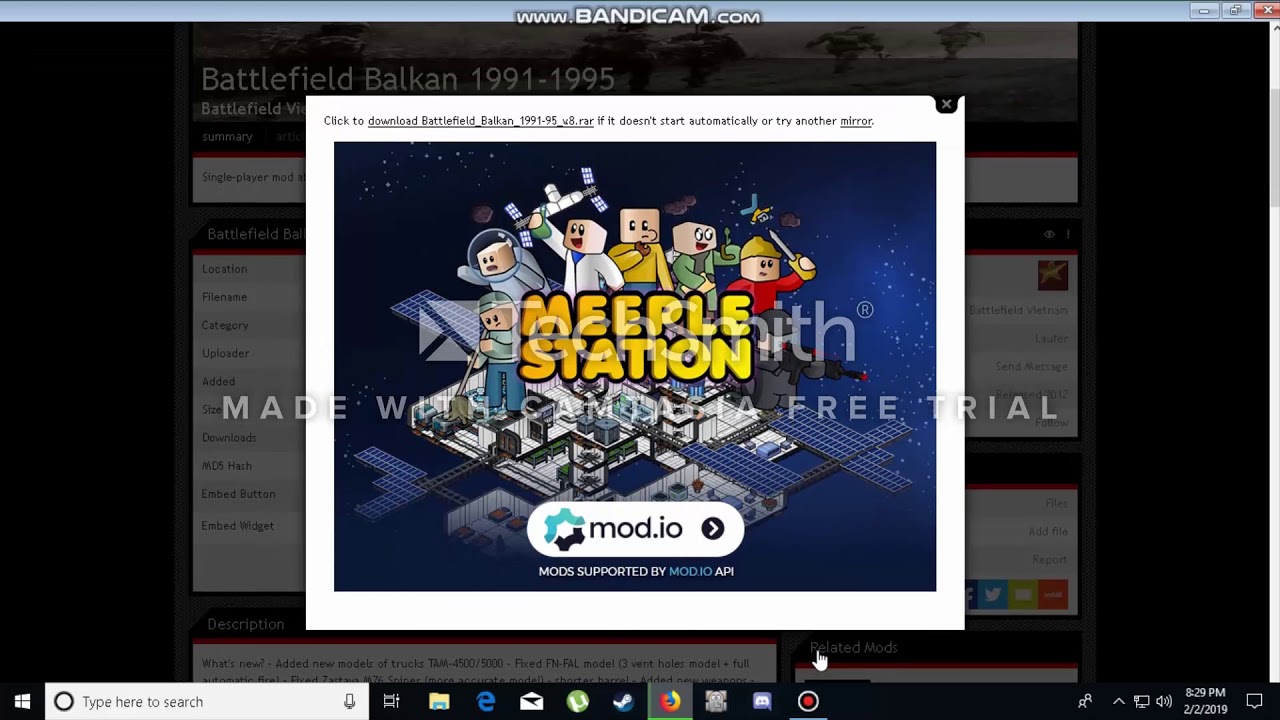Click the Twitter share icon

992,594
